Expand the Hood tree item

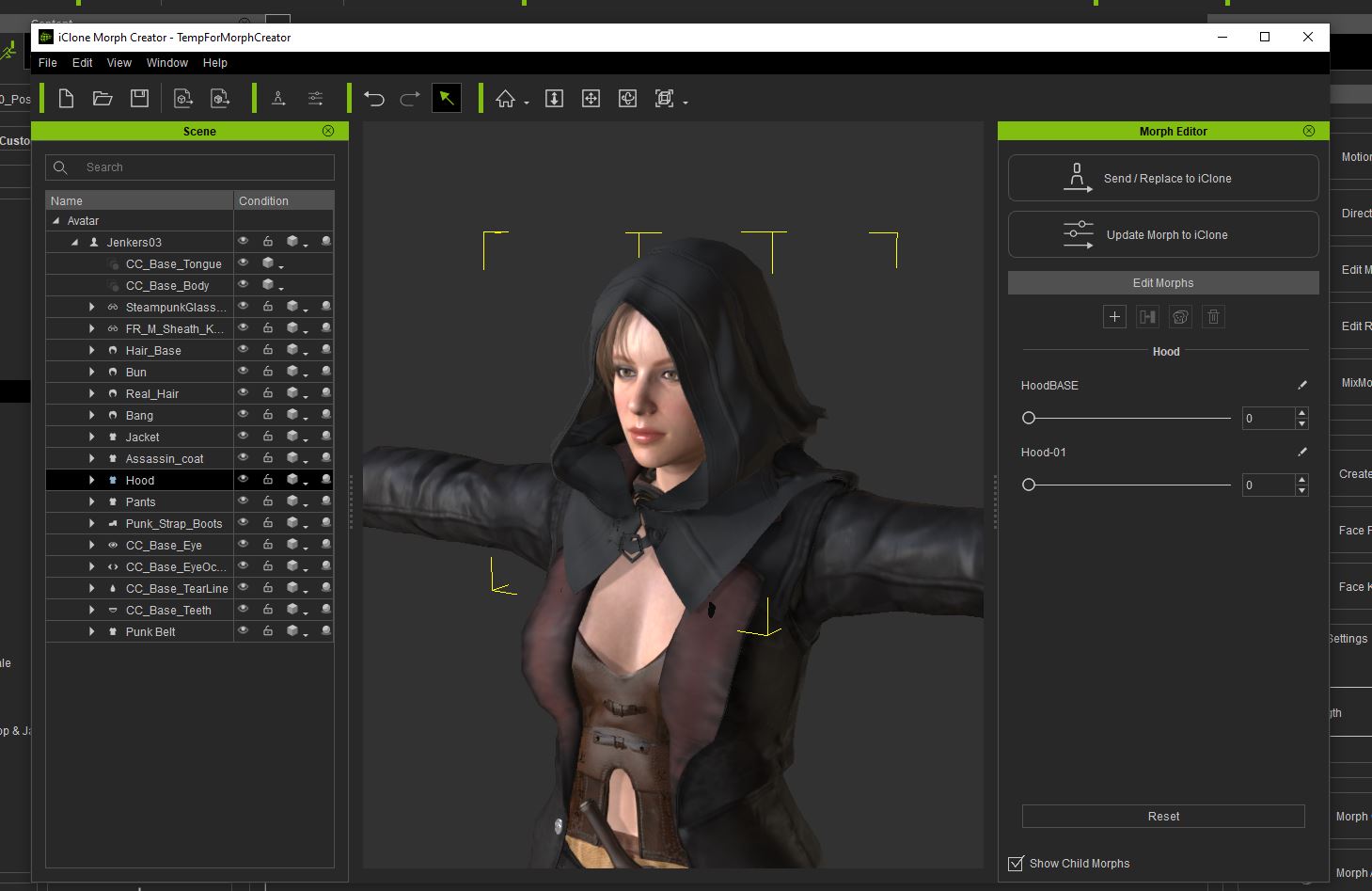[x=91, y=480]
